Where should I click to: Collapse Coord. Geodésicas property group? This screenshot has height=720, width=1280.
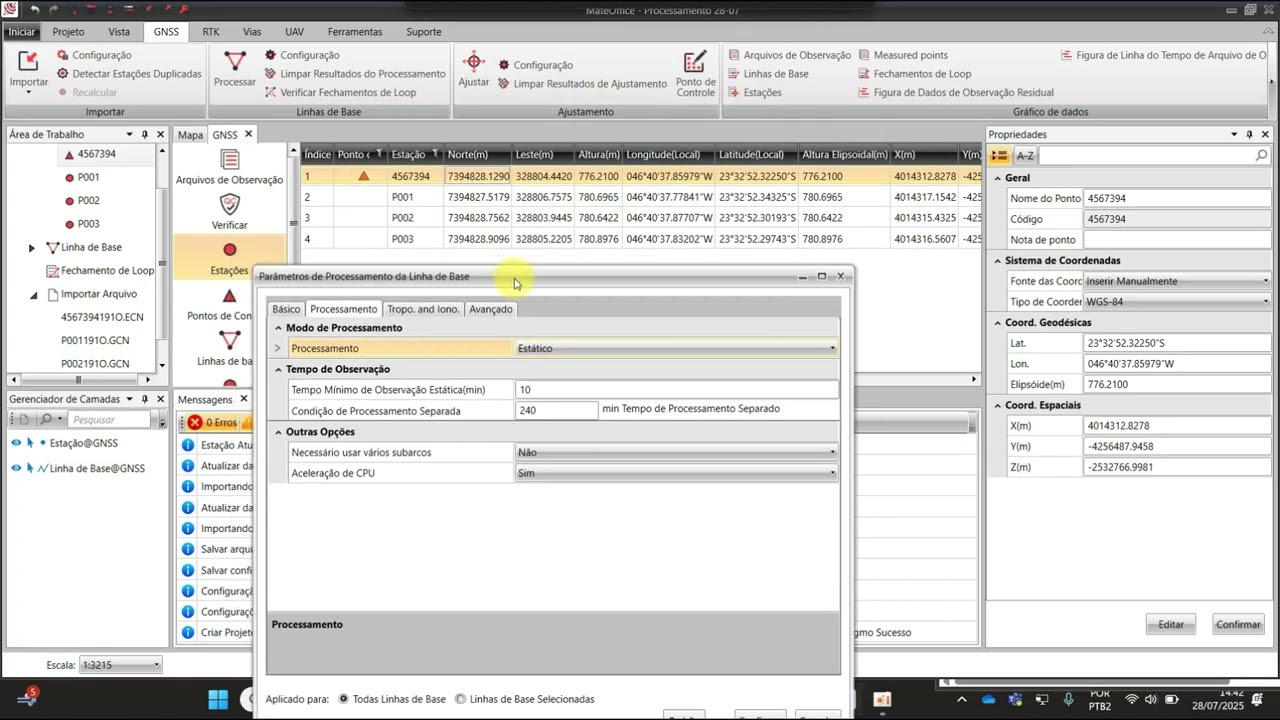(997, 323)
